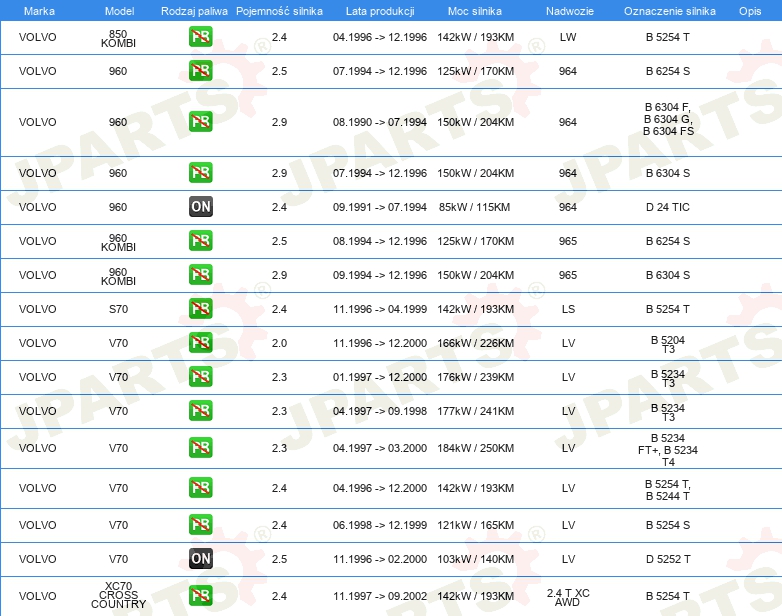Screen dimensions: 782x616
Task: Click the Moc silnika column header
Action: tap(475, 11)
